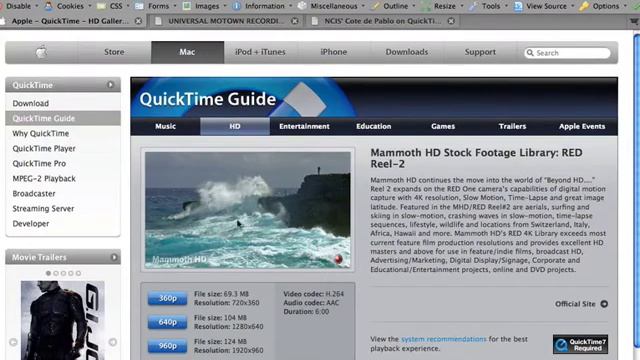Viewport: 640px width, 360px height.
Task: Open MPEG-2 Playback sidebar link
Action: [44, 179]
